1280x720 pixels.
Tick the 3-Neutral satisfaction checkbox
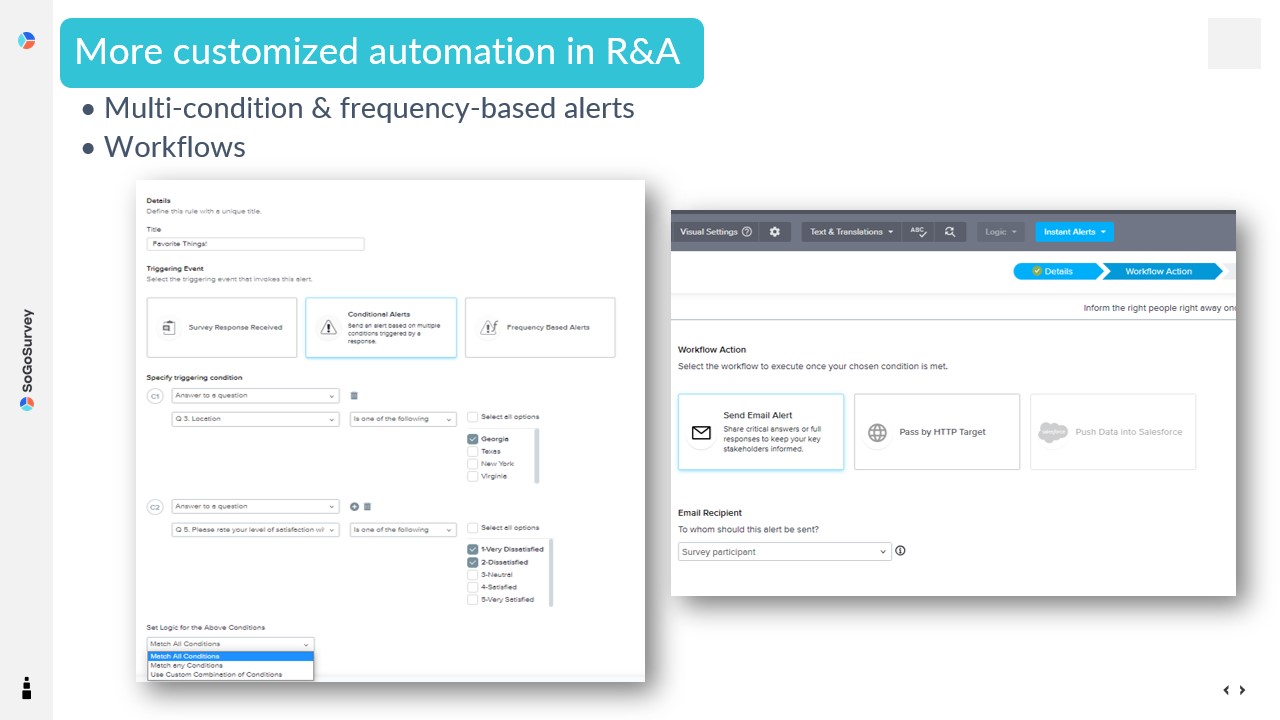click(473, 575)
